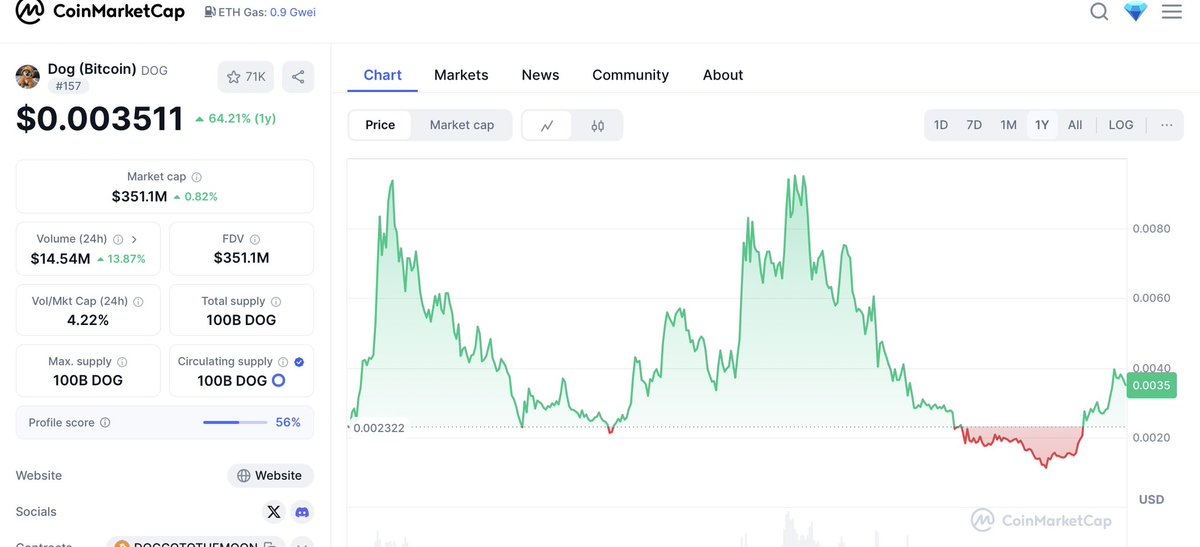The width and height of the screenshot is (1200, 547).
Task: Open the X social link icon
Action: (274, 512)
